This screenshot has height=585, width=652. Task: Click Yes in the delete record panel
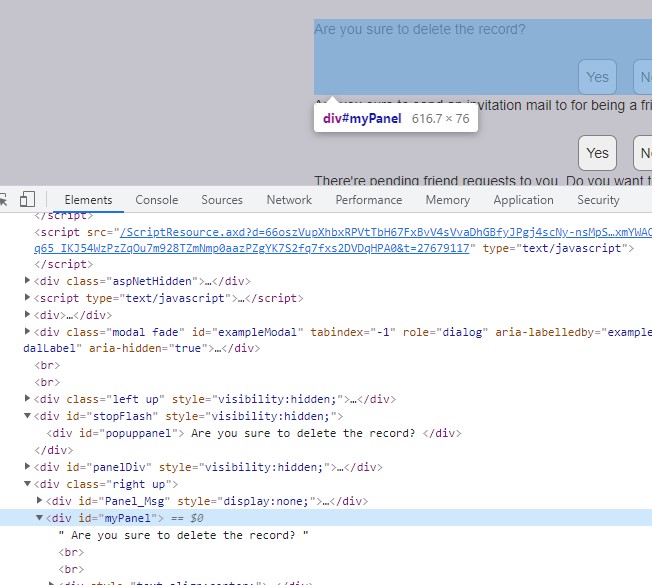pyautogui.click(x=597, y=77)
